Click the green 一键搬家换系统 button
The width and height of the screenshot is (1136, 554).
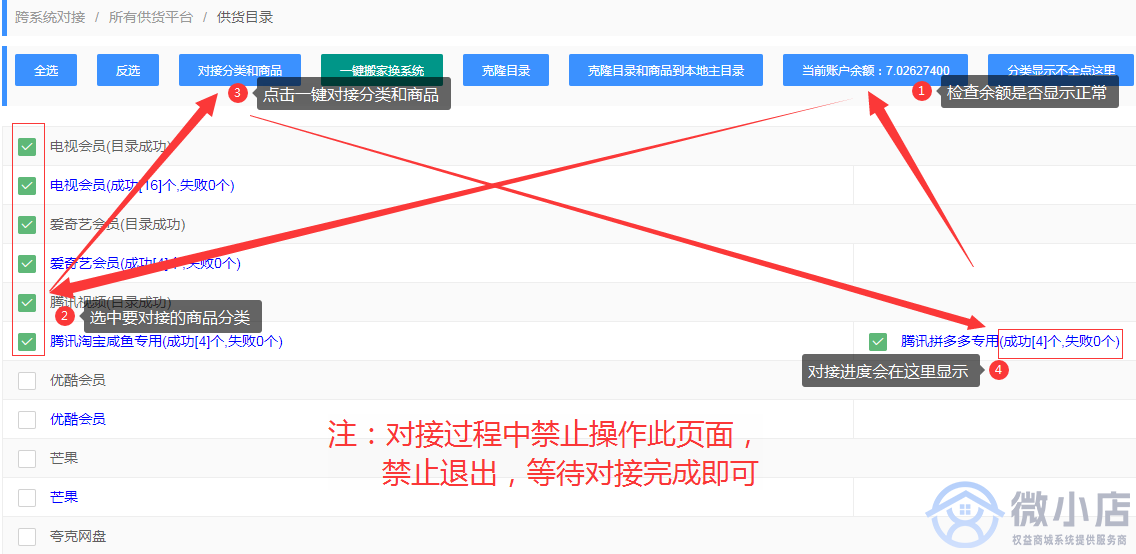click(382, 70)
